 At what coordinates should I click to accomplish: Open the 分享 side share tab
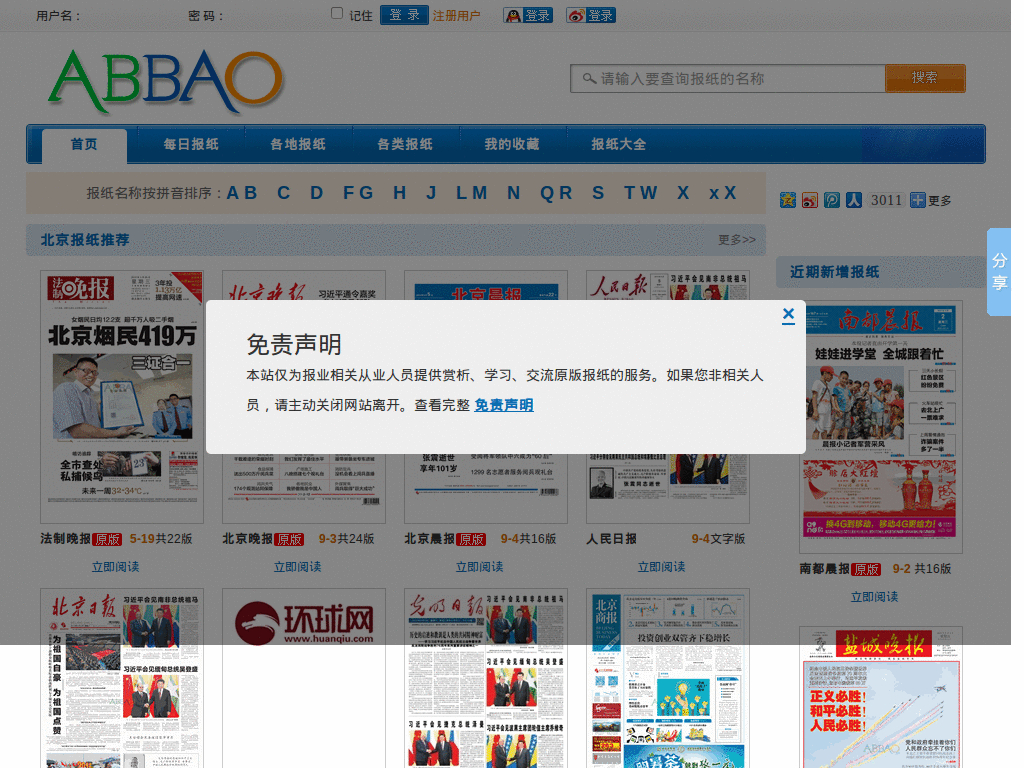click(x=999, y=272)
